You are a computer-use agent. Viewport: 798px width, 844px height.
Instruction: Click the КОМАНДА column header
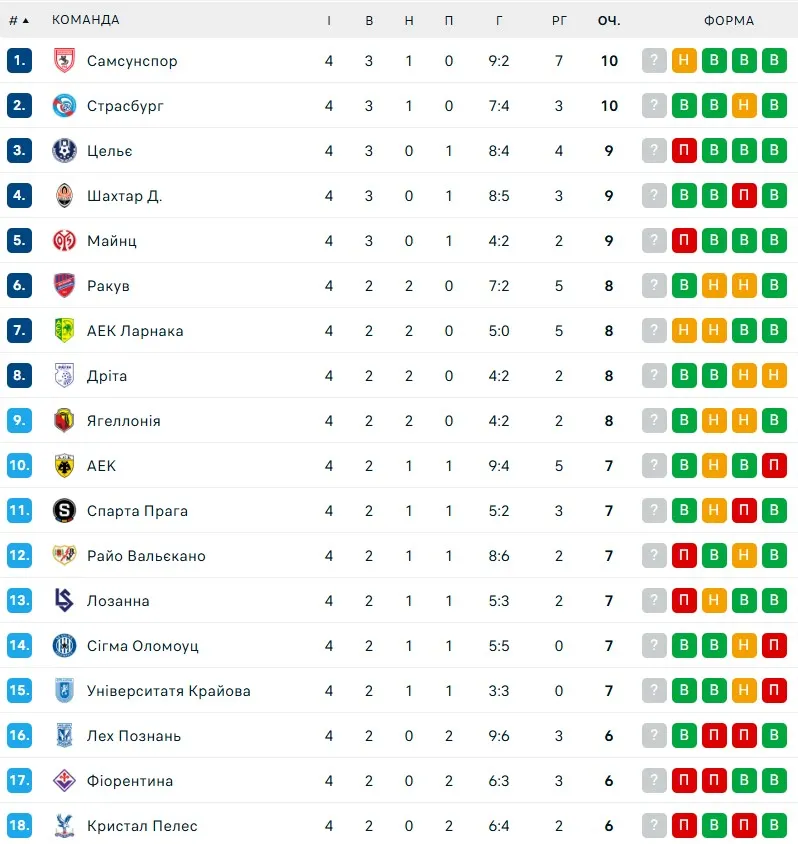[x=85, y=20]
